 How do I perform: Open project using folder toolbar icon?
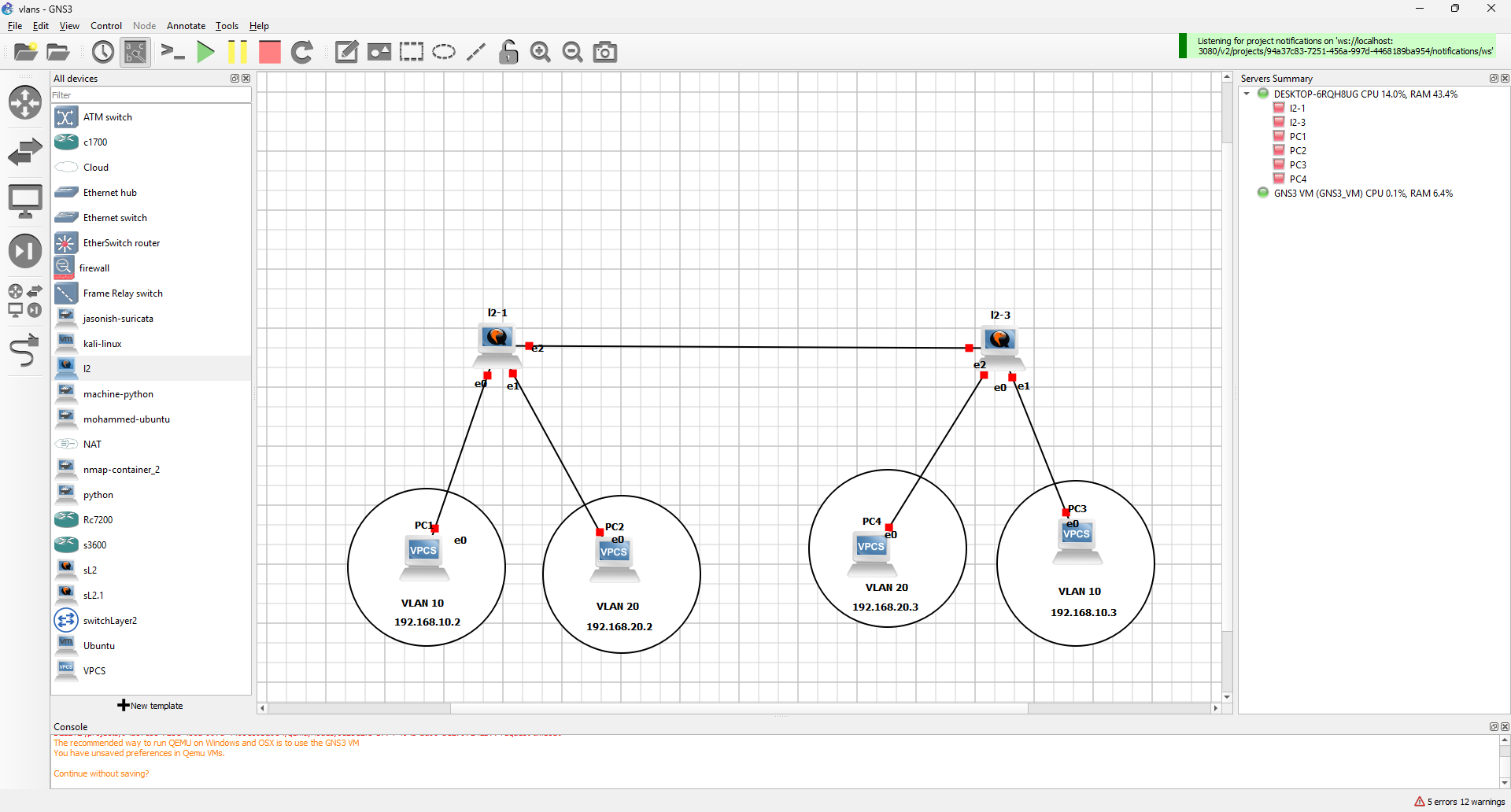58,52
